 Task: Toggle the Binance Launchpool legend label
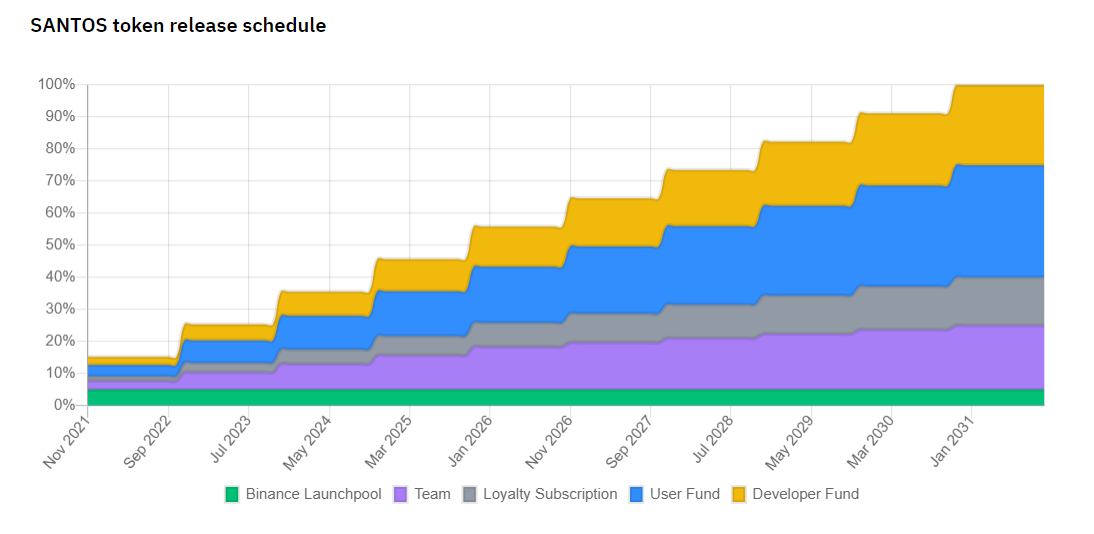point(313,494)
